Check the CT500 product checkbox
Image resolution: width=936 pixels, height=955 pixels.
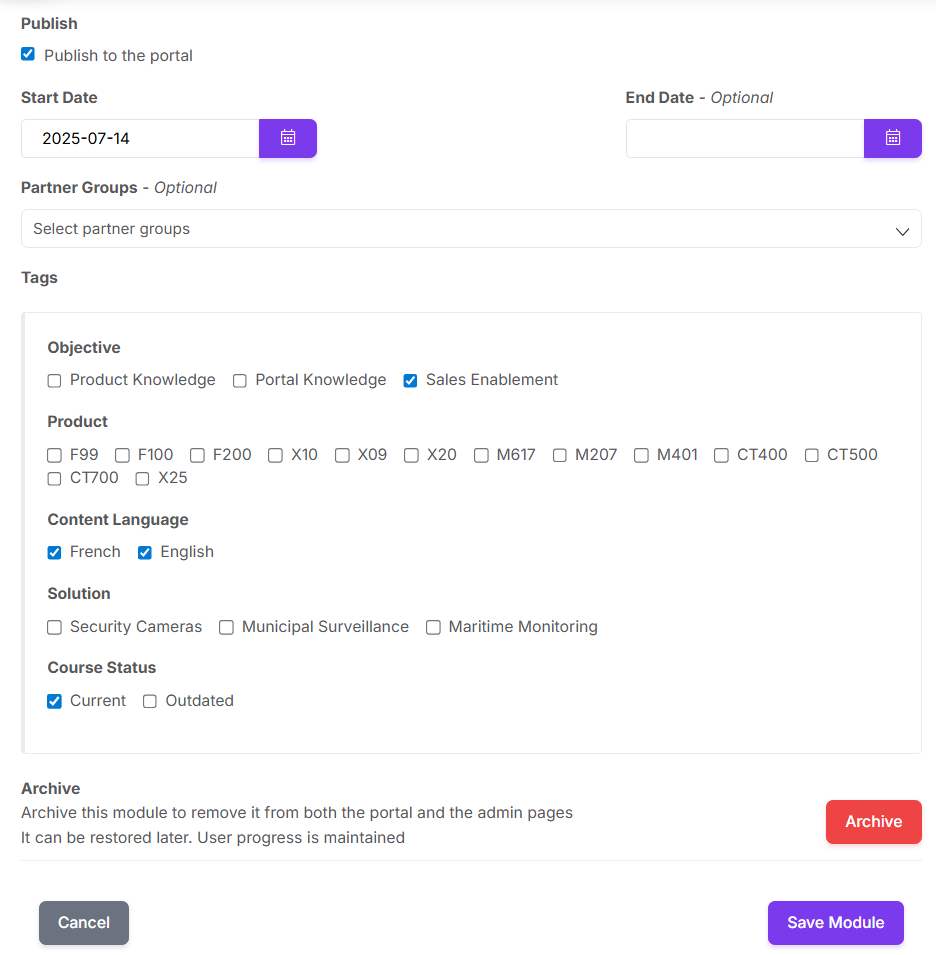pyautogui.click(x=811, y=456)
